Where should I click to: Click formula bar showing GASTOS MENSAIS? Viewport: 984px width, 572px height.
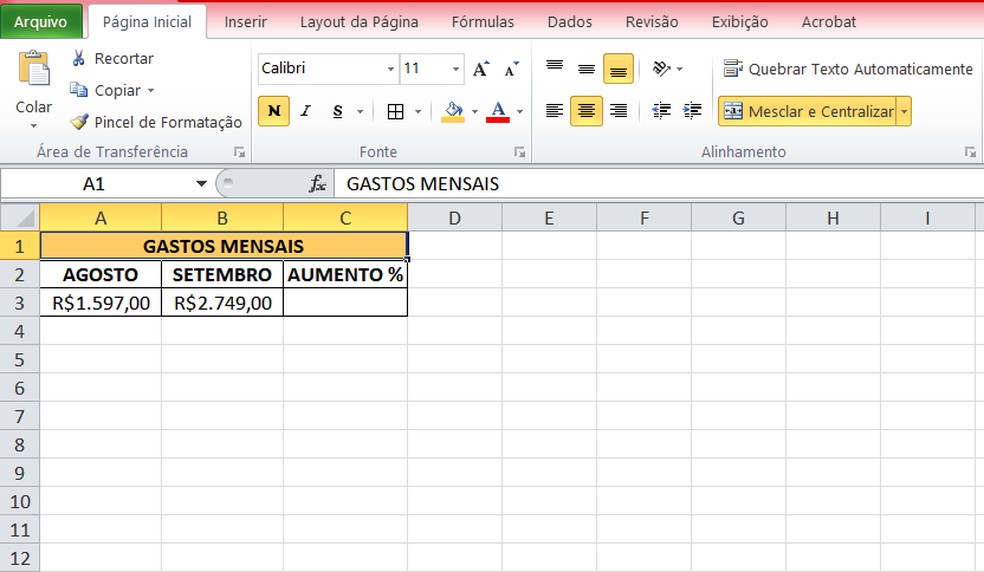658,184
